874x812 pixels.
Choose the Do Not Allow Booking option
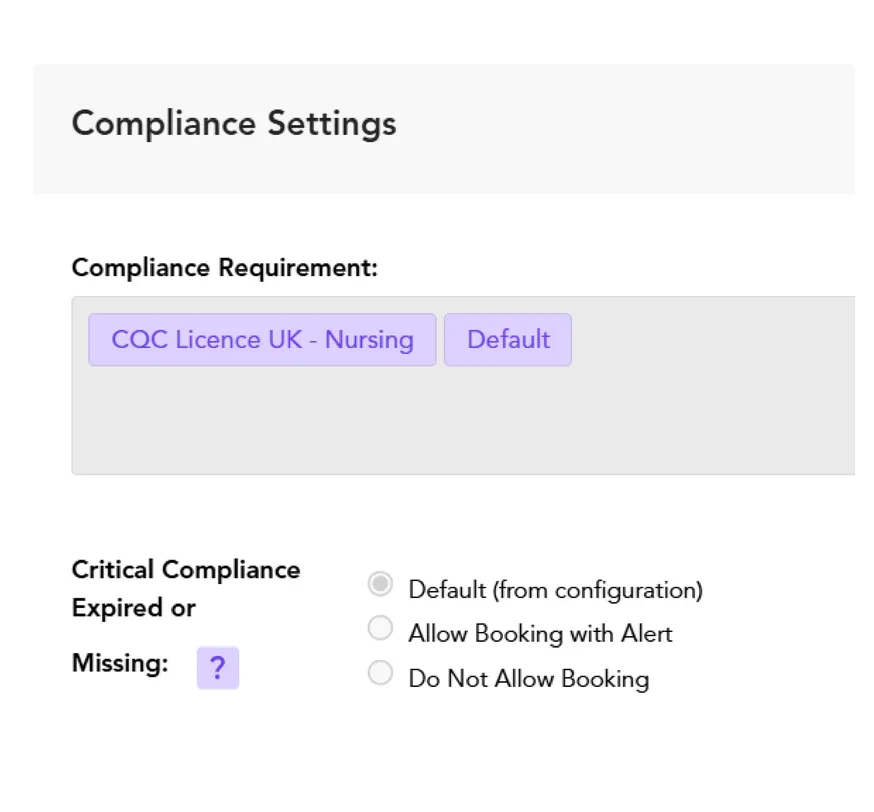pos(380,672)
